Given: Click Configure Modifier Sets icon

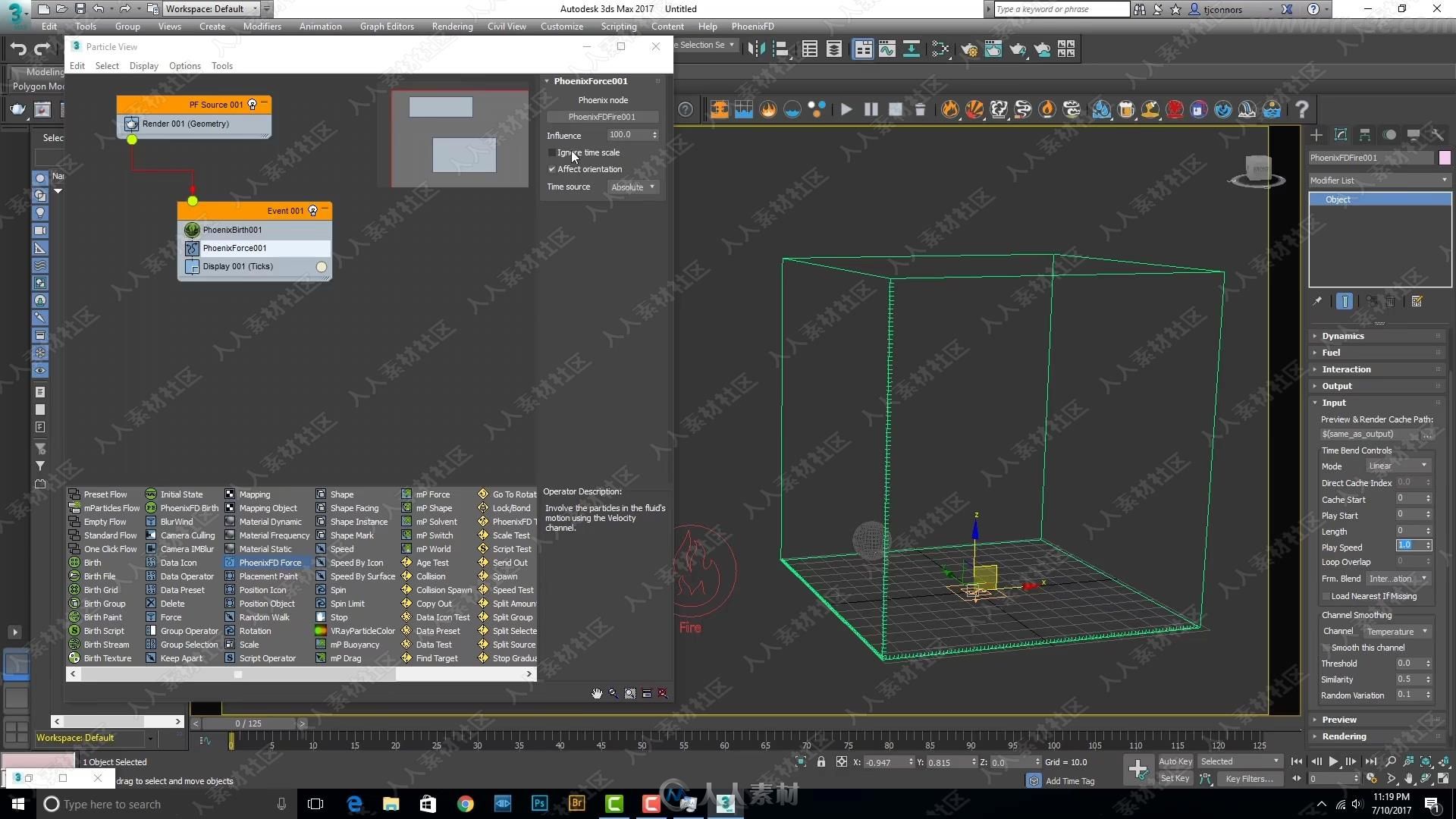Looking at the screenshot, I should pyautogui.click(x=1417, y=301).
